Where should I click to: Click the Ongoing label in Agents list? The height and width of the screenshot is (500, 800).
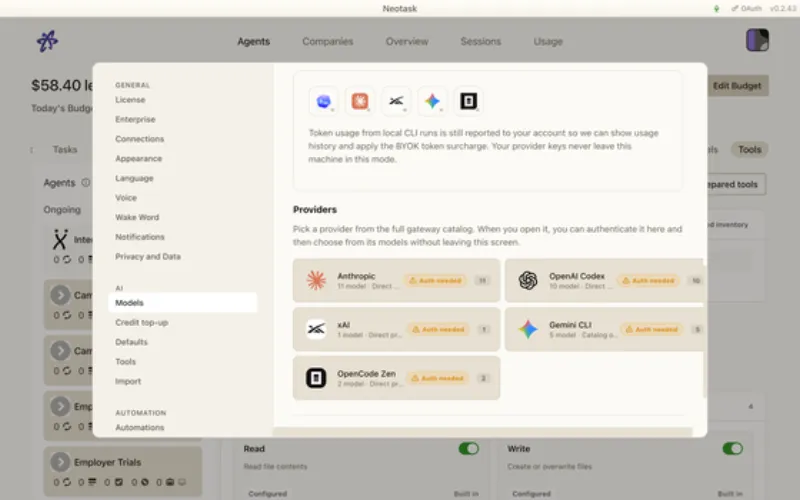pos(62,210)
